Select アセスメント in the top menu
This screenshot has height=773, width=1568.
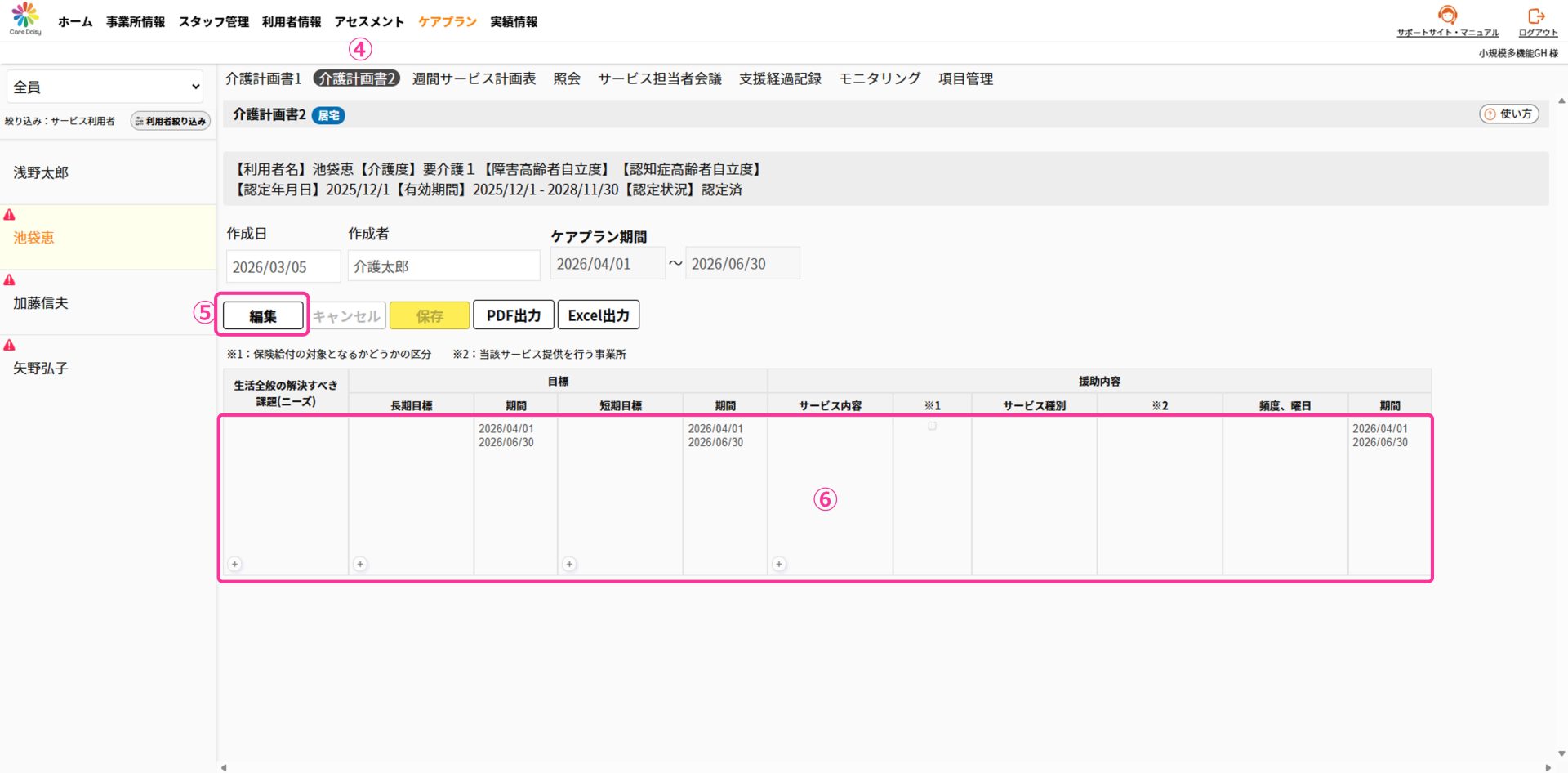coord(369,22)
